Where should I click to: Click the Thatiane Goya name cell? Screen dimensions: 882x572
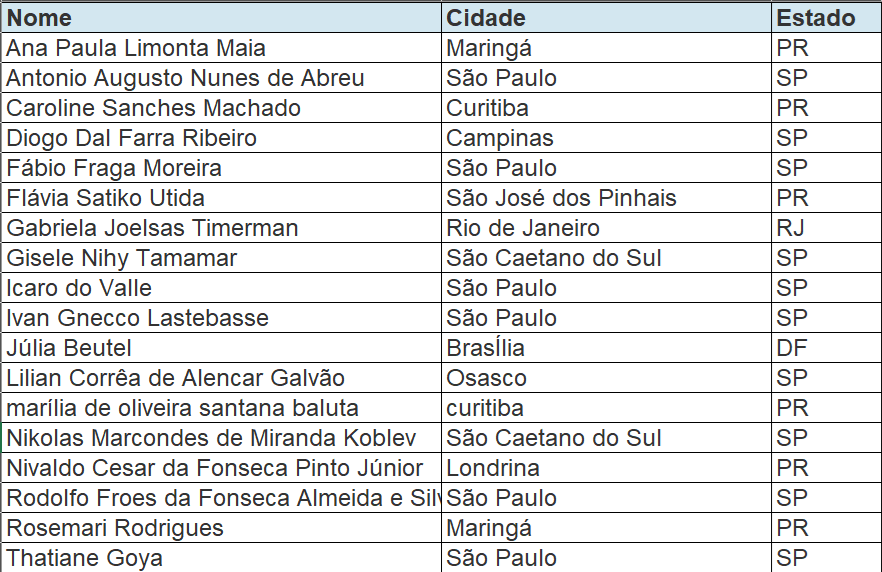85,558
